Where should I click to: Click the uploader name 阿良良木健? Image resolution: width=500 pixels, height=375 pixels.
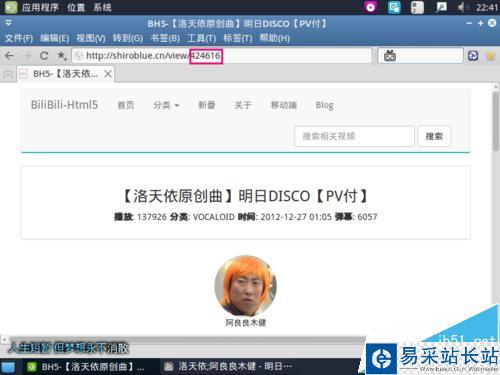[x=246, y=323]
